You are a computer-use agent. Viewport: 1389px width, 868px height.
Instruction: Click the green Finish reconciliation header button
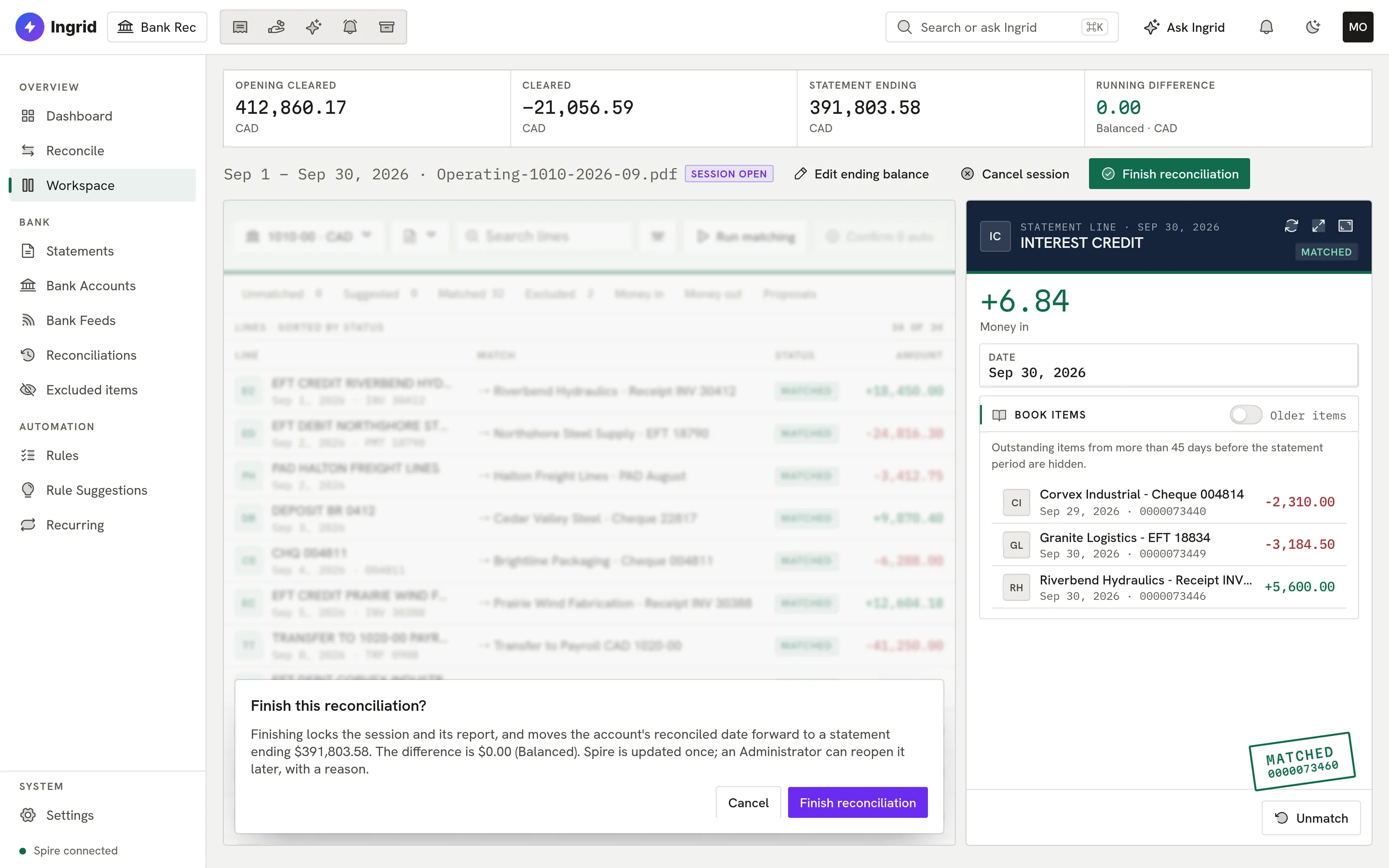pyautogui.click(x=1169, y=174)
